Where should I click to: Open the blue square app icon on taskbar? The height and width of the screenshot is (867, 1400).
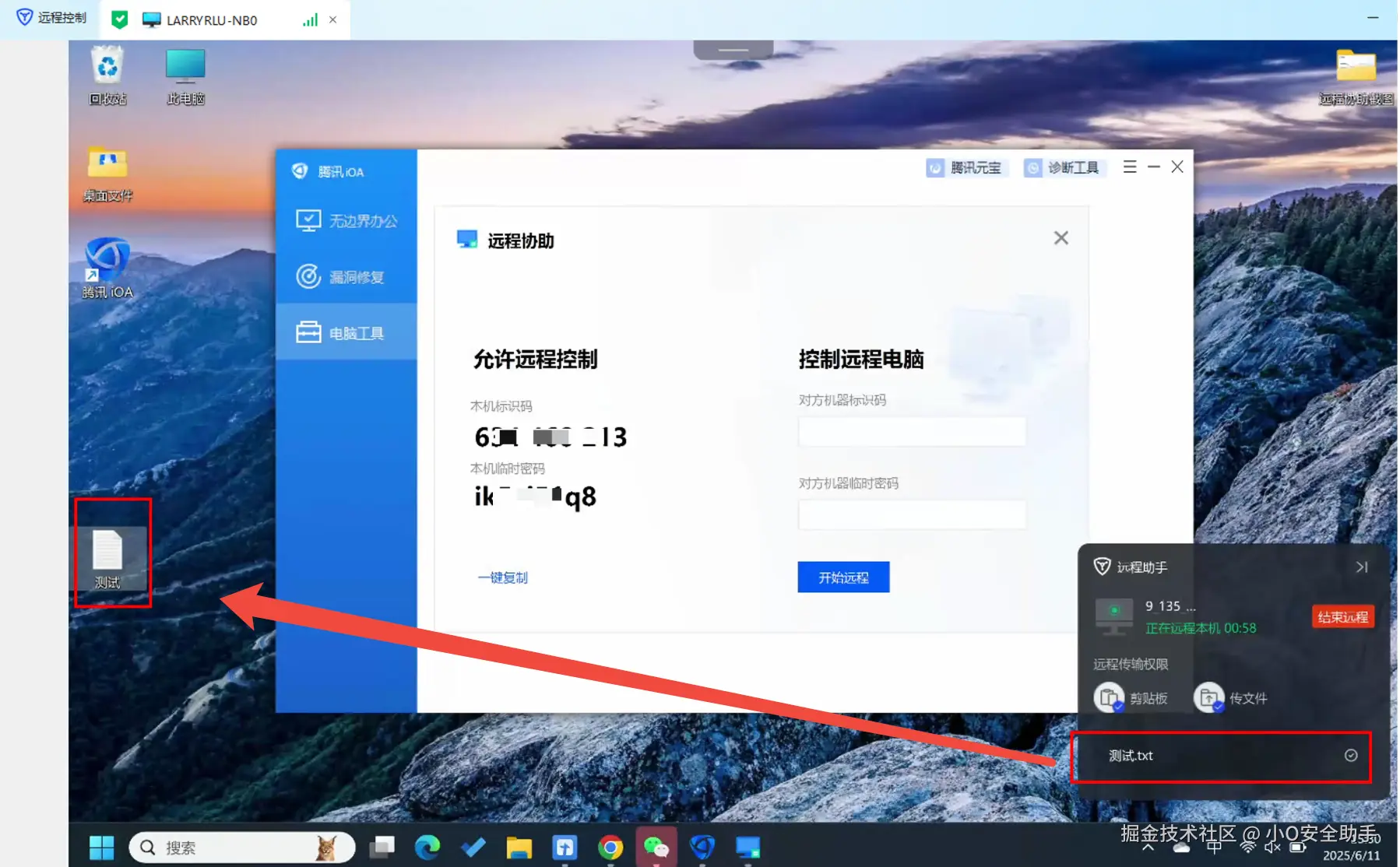(x=565, y=848)
